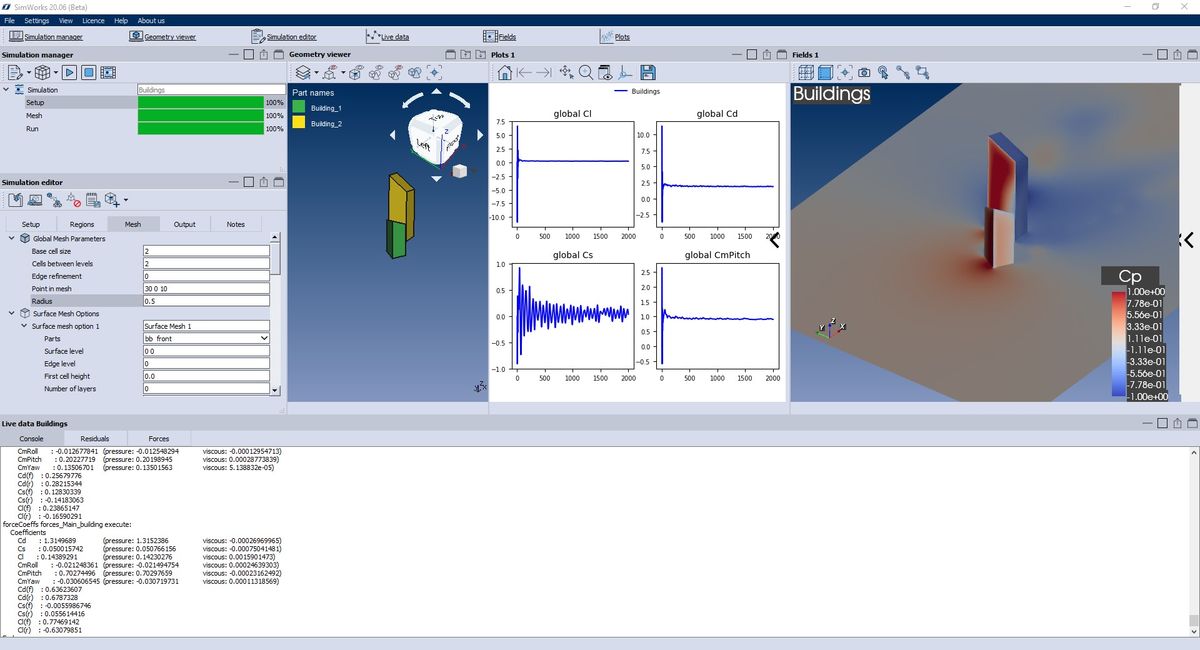Click the fit-to-view icon in Geometry viewer
This screenshot has height=650, width=1200.
click(x=434, y=72)
